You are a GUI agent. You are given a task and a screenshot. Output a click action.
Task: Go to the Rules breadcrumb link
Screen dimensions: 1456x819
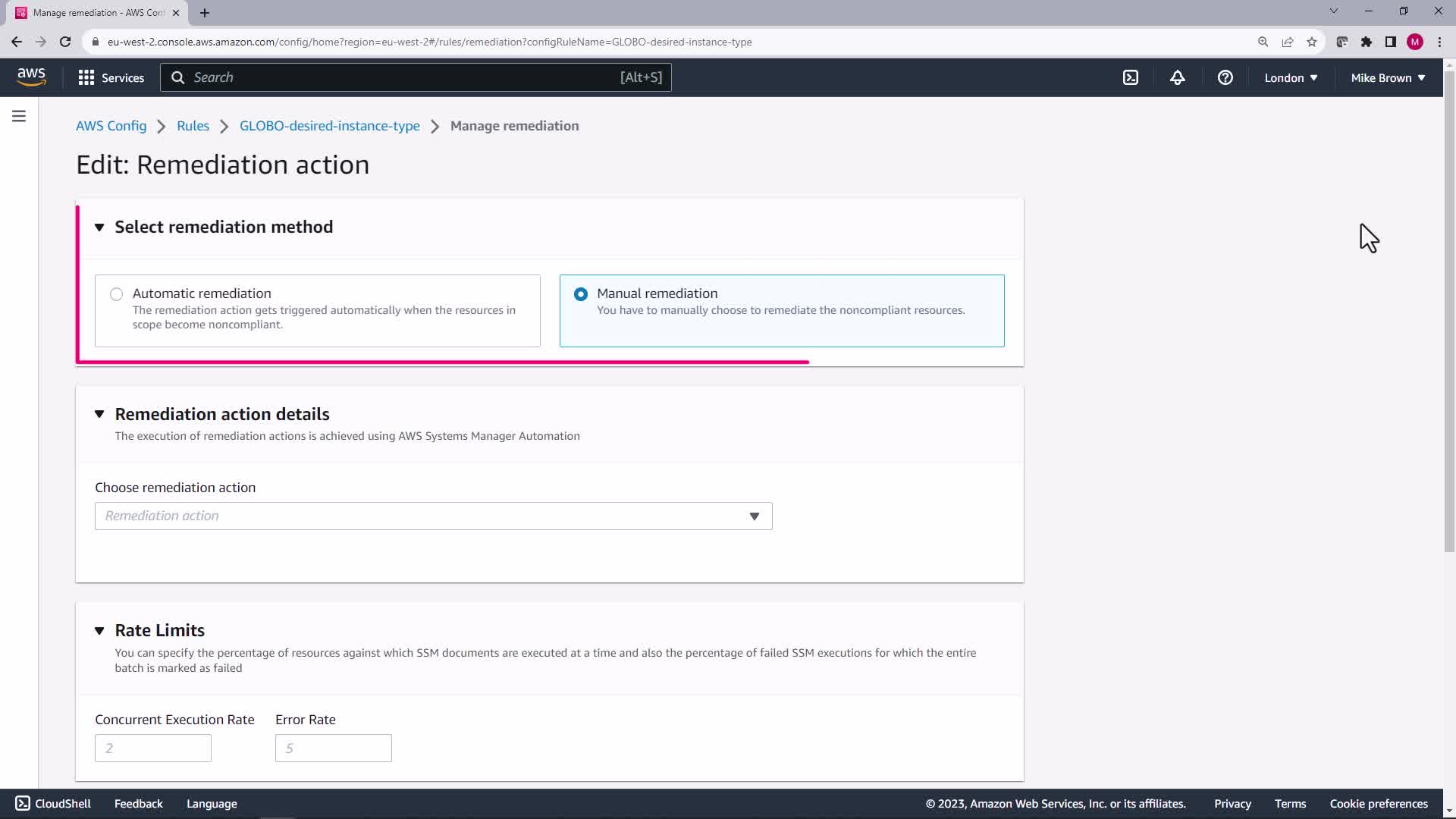pos(193,126)
